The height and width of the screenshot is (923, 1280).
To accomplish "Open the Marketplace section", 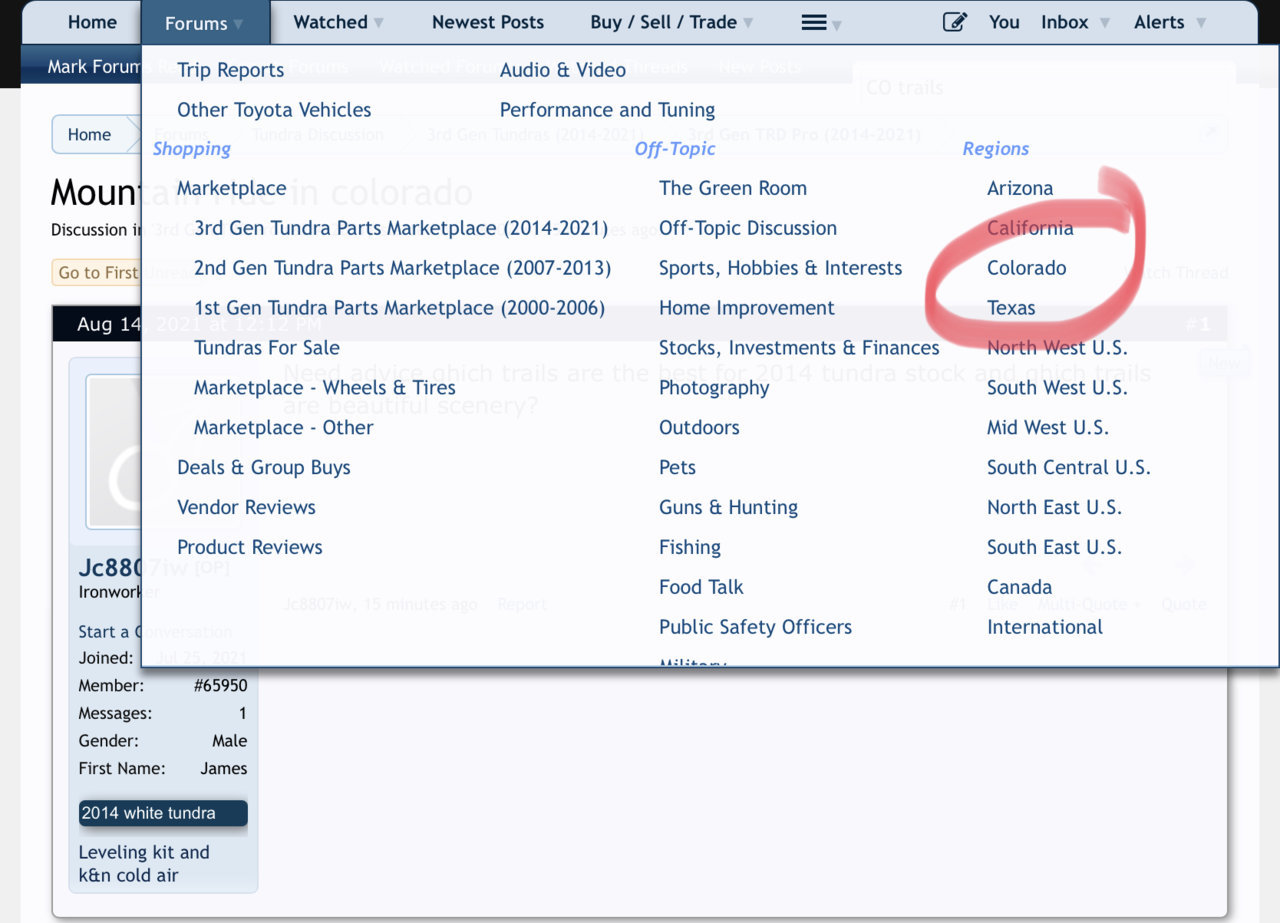I will [231, 188].
